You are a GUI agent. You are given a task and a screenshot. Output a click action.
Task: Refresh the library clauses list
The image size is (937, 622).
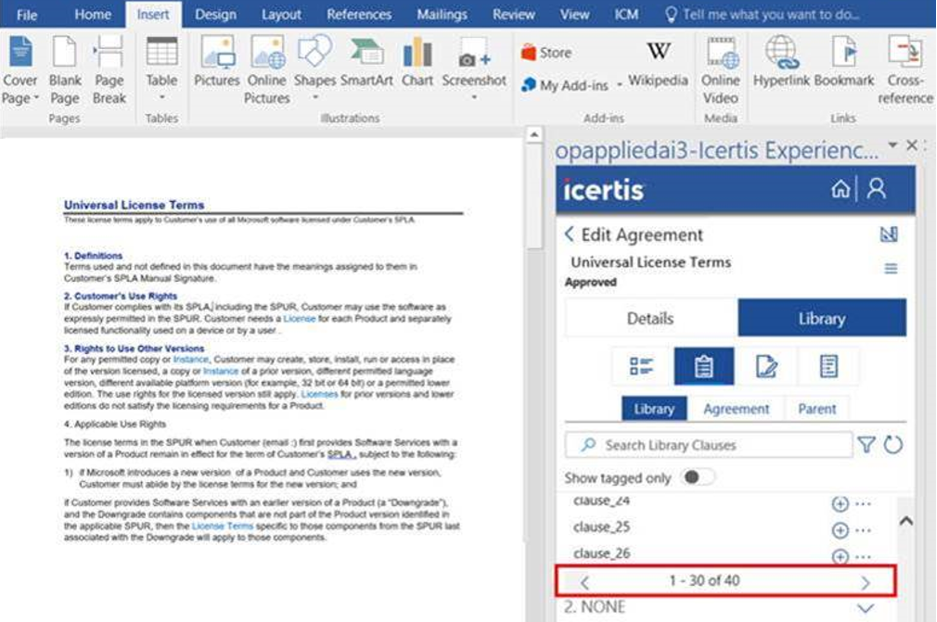pyautogui.click(x=893, y=445)
